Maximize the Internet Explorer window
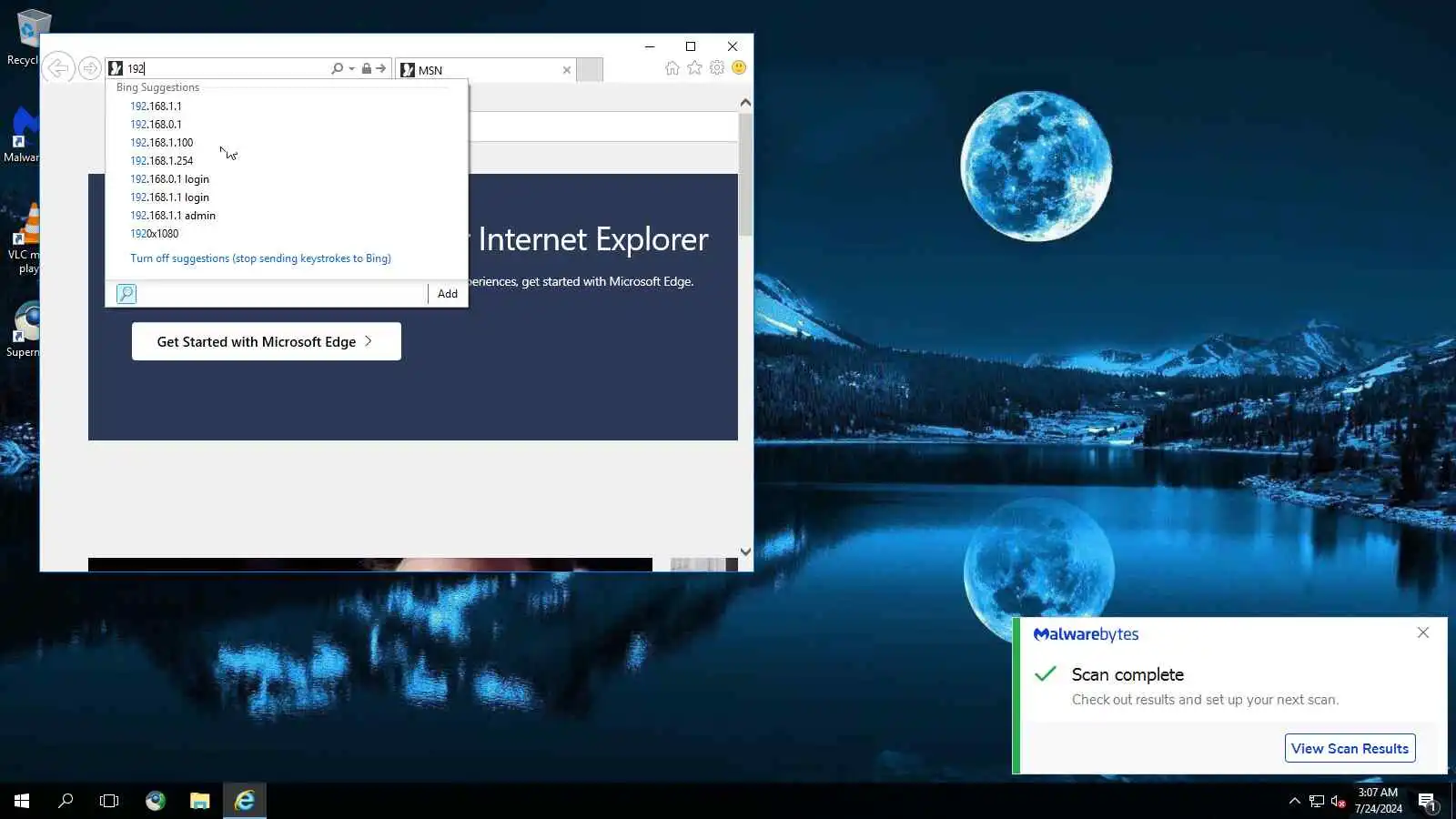 pos(691,46)
